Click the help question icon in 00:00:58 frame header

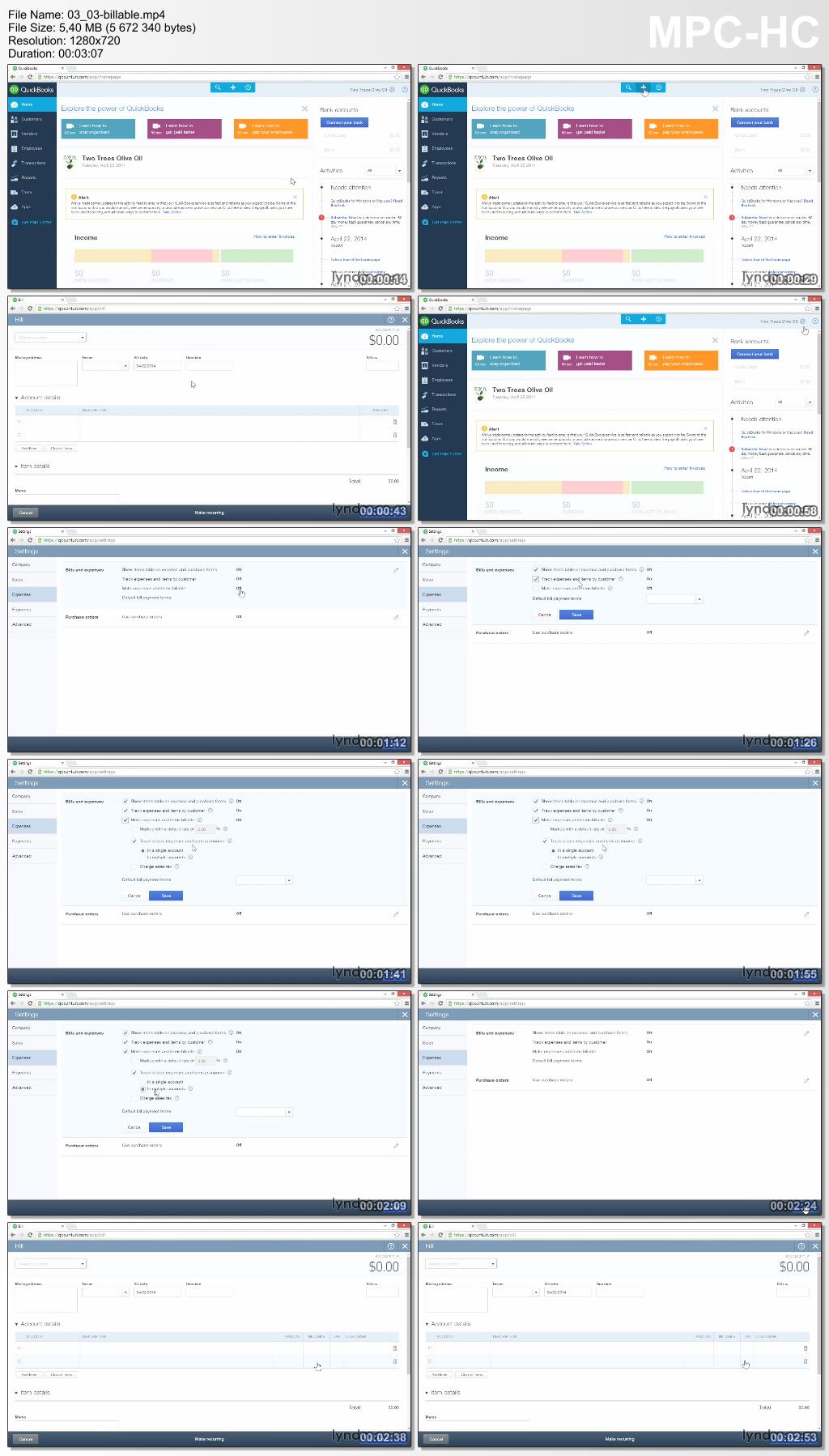click(814, 321)
